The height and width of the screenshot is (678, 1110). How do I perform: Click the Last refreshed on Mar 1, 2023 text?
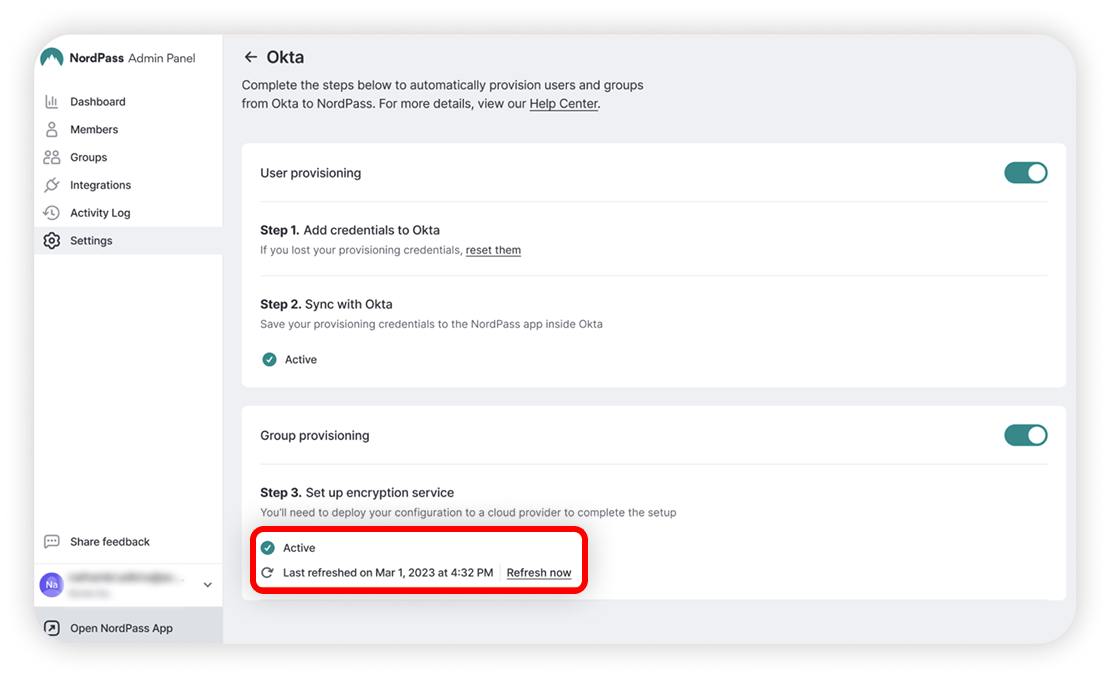(x=388, y=573)
